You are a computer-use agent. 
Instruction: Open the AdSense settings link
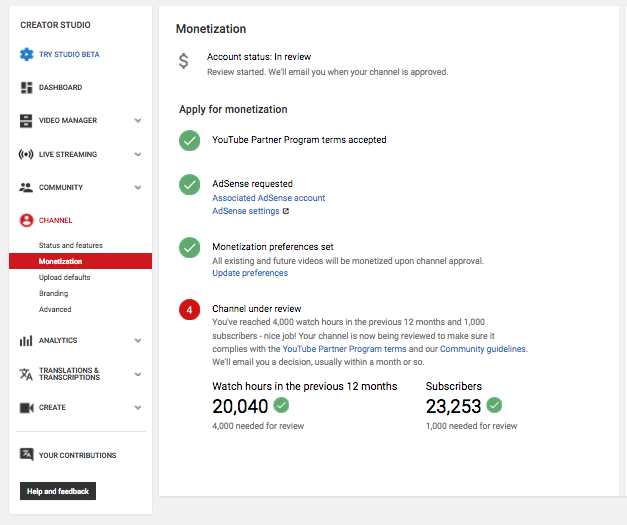[x=246, y=211]
